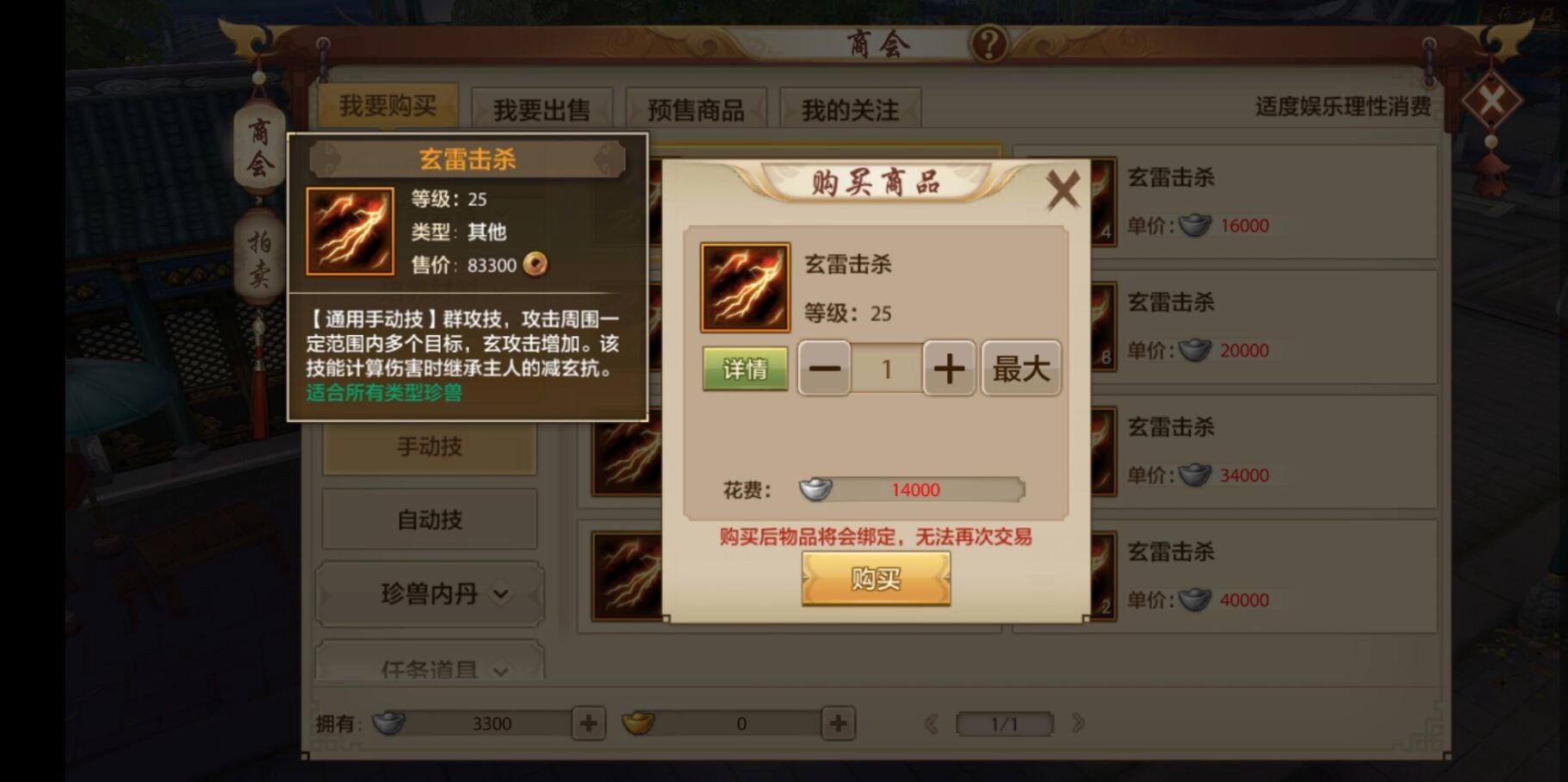Click the 玄雷击杀 skill icon in purchase dialog
Screen dimensions: 1568x782
tap(745, 288)
